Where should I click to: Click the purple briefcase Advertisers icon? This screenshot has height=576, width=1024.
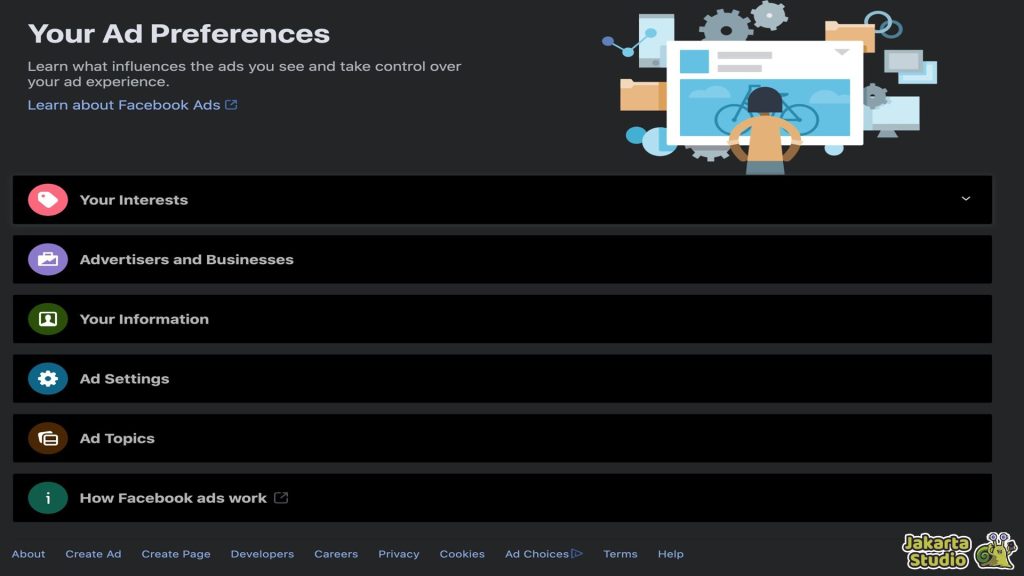(x=47, y=260)
